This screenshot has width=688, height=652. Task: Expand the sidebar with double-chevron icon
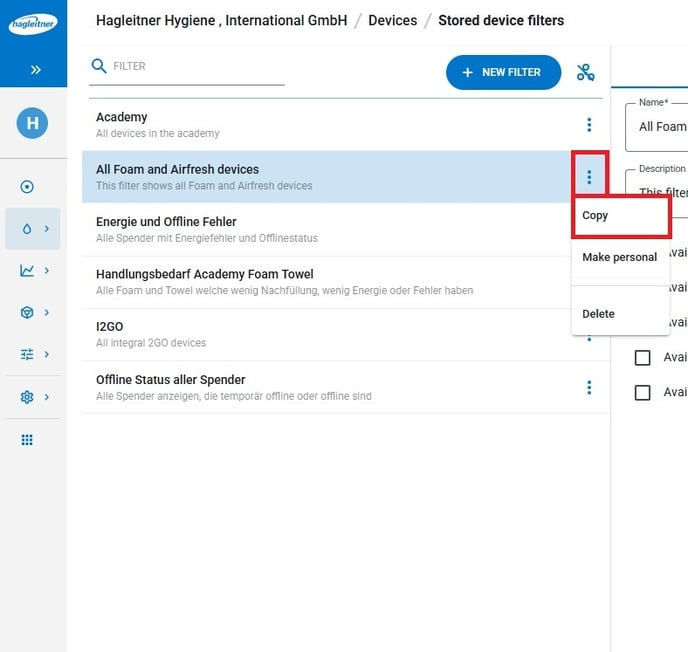[35, 70]
